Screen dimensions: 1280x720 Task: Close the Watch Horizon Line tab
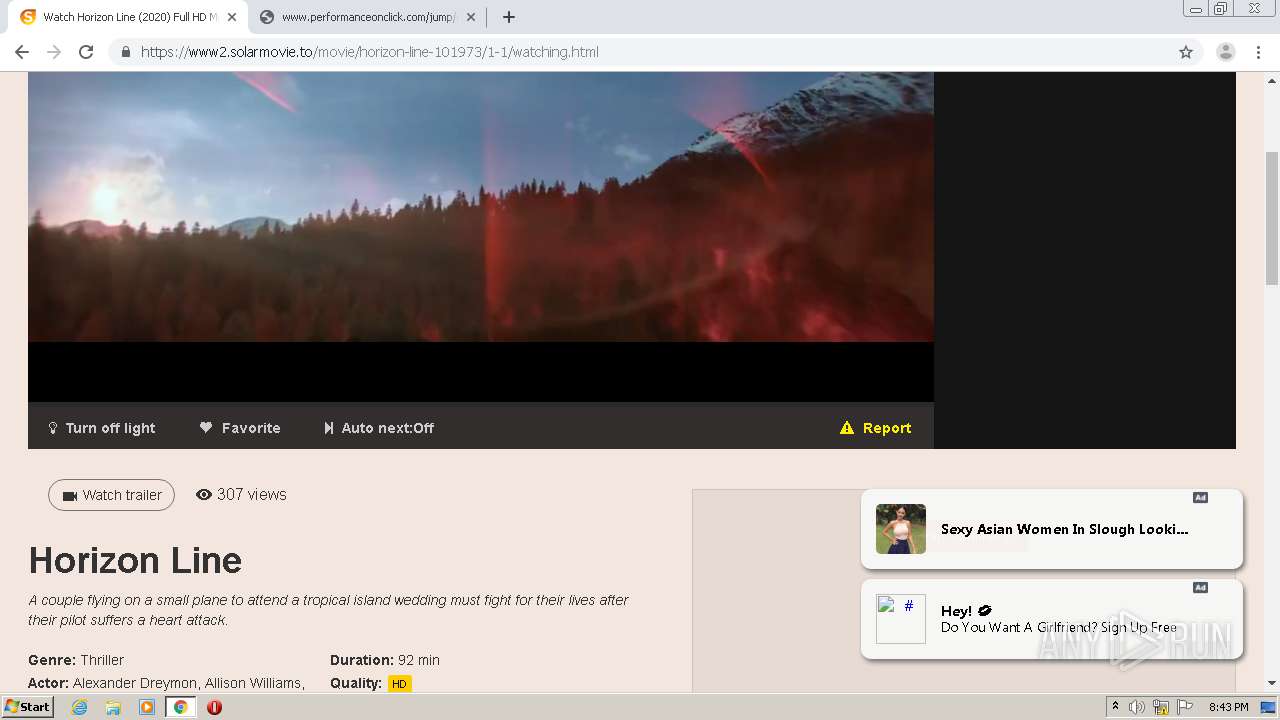tap(232, 17)
